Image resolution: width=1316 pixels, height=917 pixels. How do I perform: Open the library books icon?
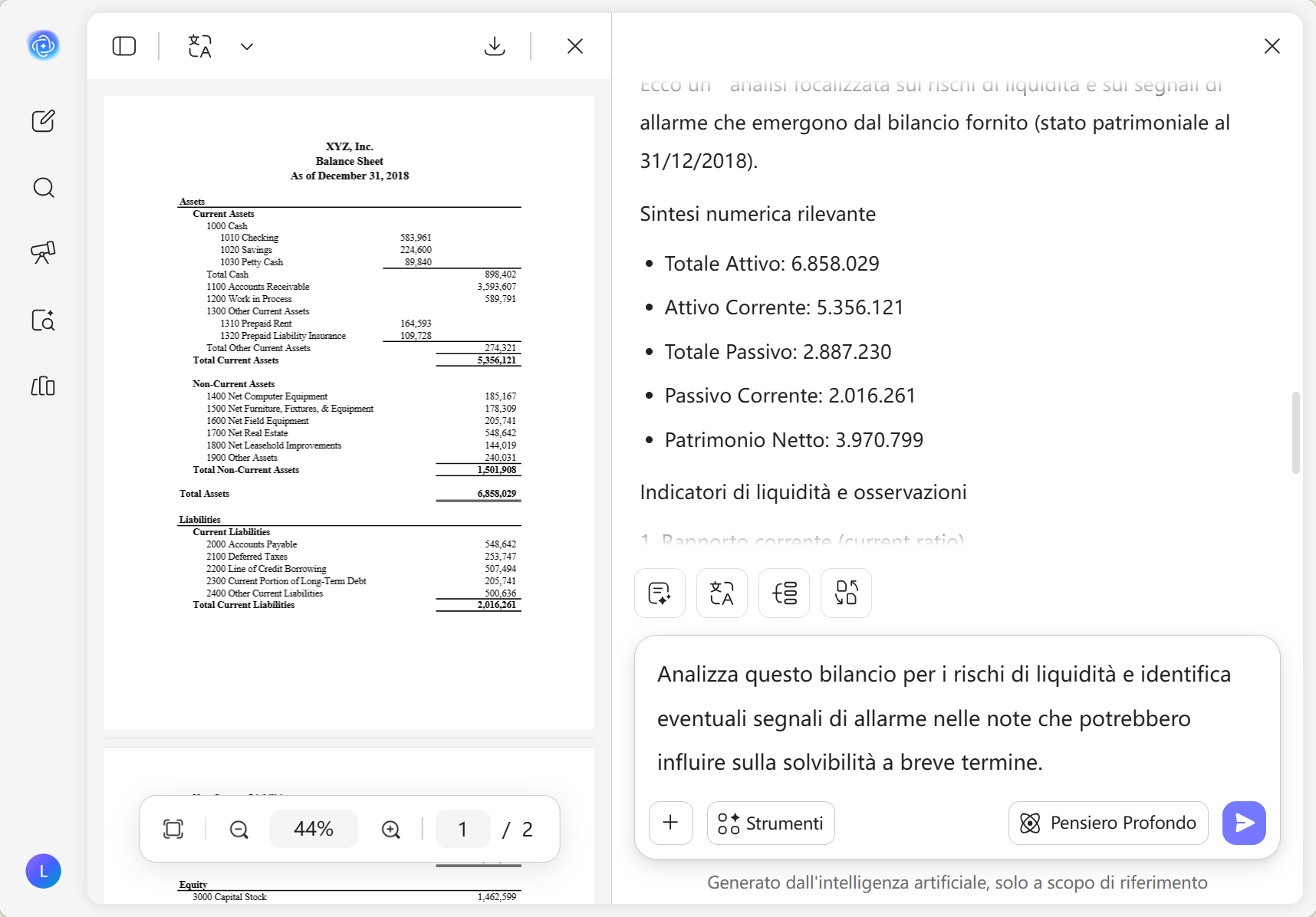point(44,386)
